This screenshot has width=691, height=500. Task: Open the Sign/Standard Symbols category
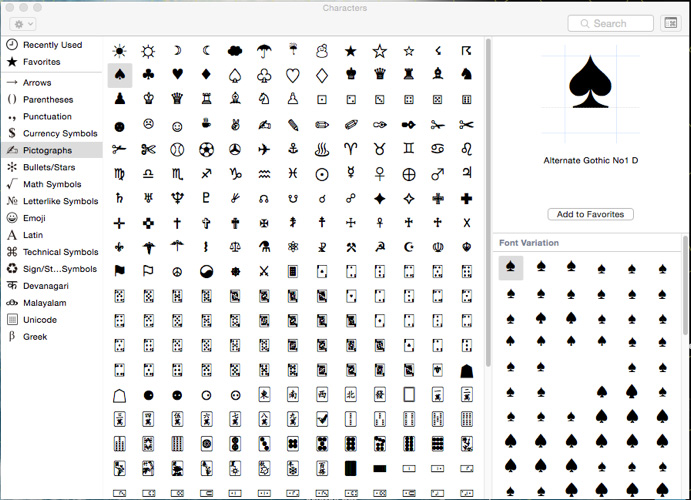(x=52, y=269)
